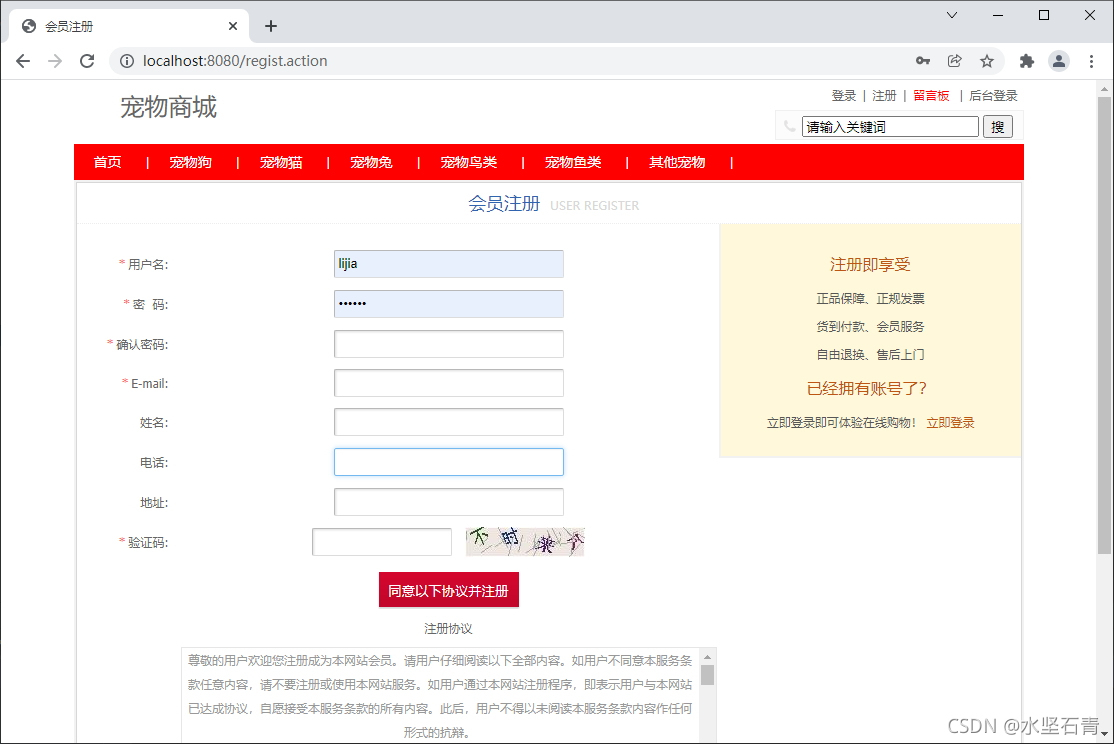Image resolution: width=1114 pixels, height=744 pixels.
Task: Click the 注册即享受 heading
Action: (870, 265)
